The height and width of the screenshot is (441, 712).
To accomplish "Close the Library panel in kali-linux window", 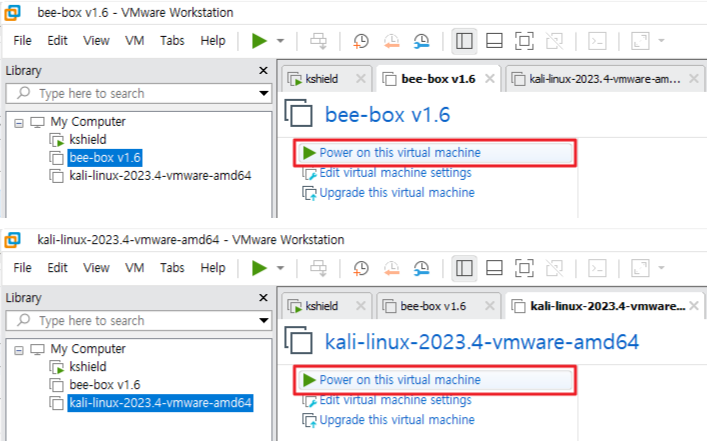I will coord(263,297).
